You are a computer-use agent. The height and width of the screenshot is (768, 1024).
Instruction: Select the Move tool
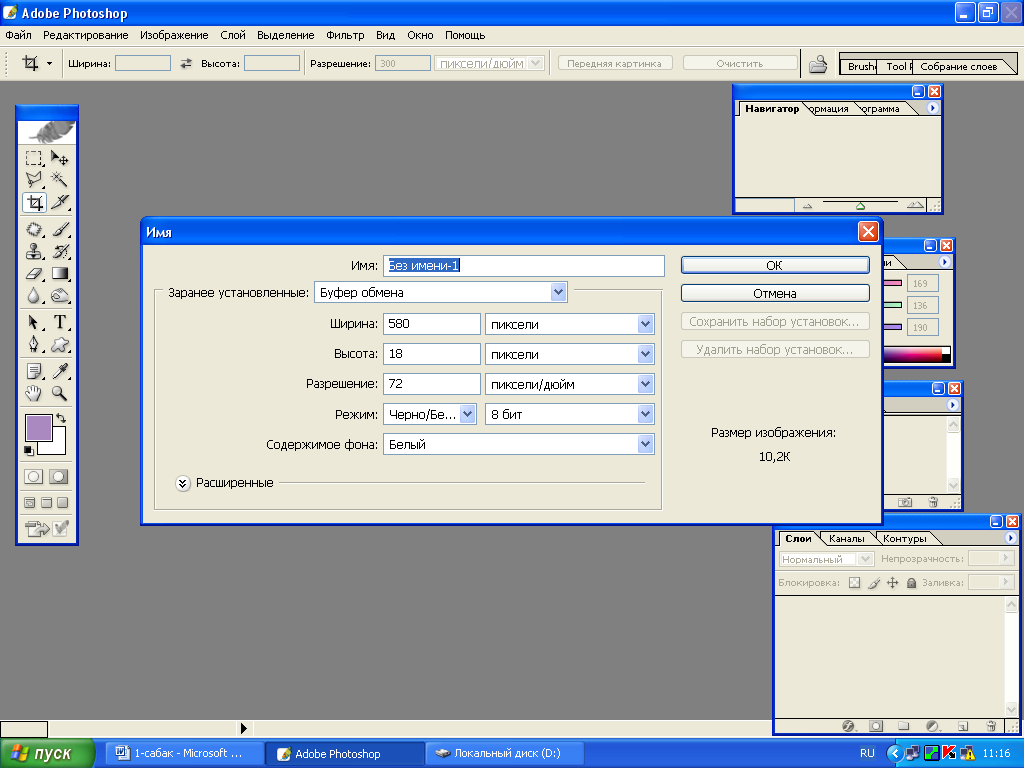(60, 158)
